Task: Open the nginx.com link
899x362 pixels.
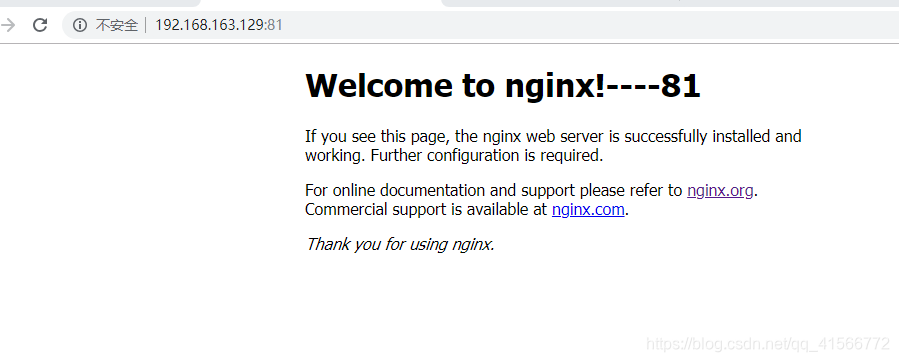Action: (x=588, y=209)
